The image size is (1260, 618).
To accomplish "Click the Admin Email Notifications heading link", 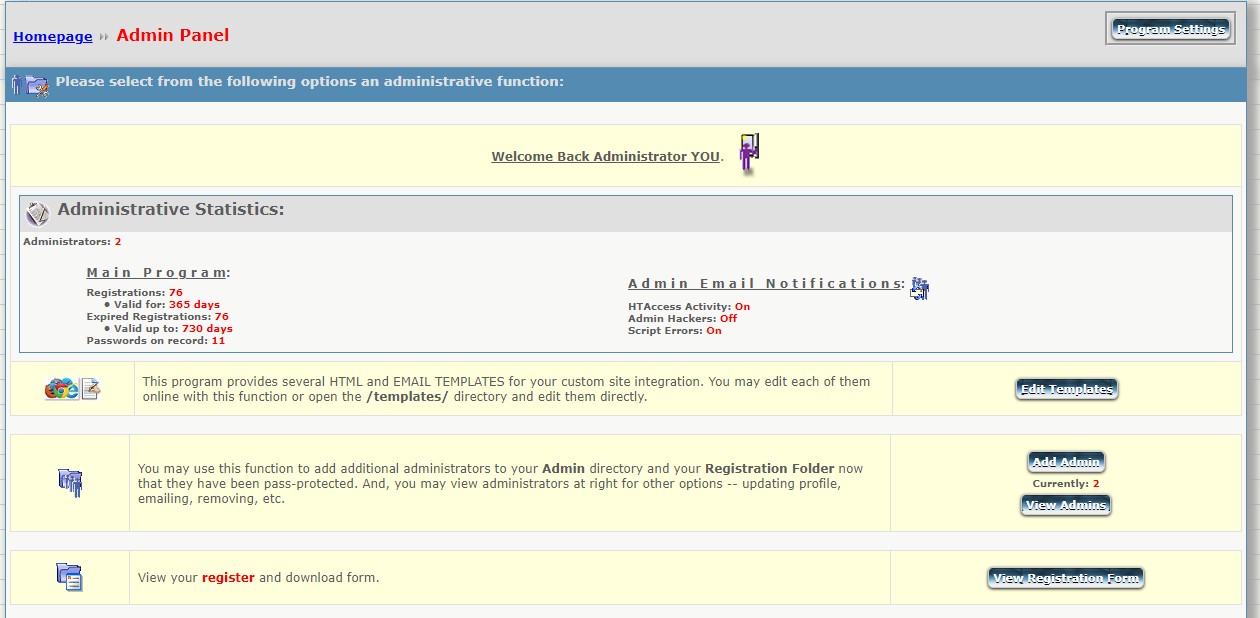I will [x=764, y=283].
